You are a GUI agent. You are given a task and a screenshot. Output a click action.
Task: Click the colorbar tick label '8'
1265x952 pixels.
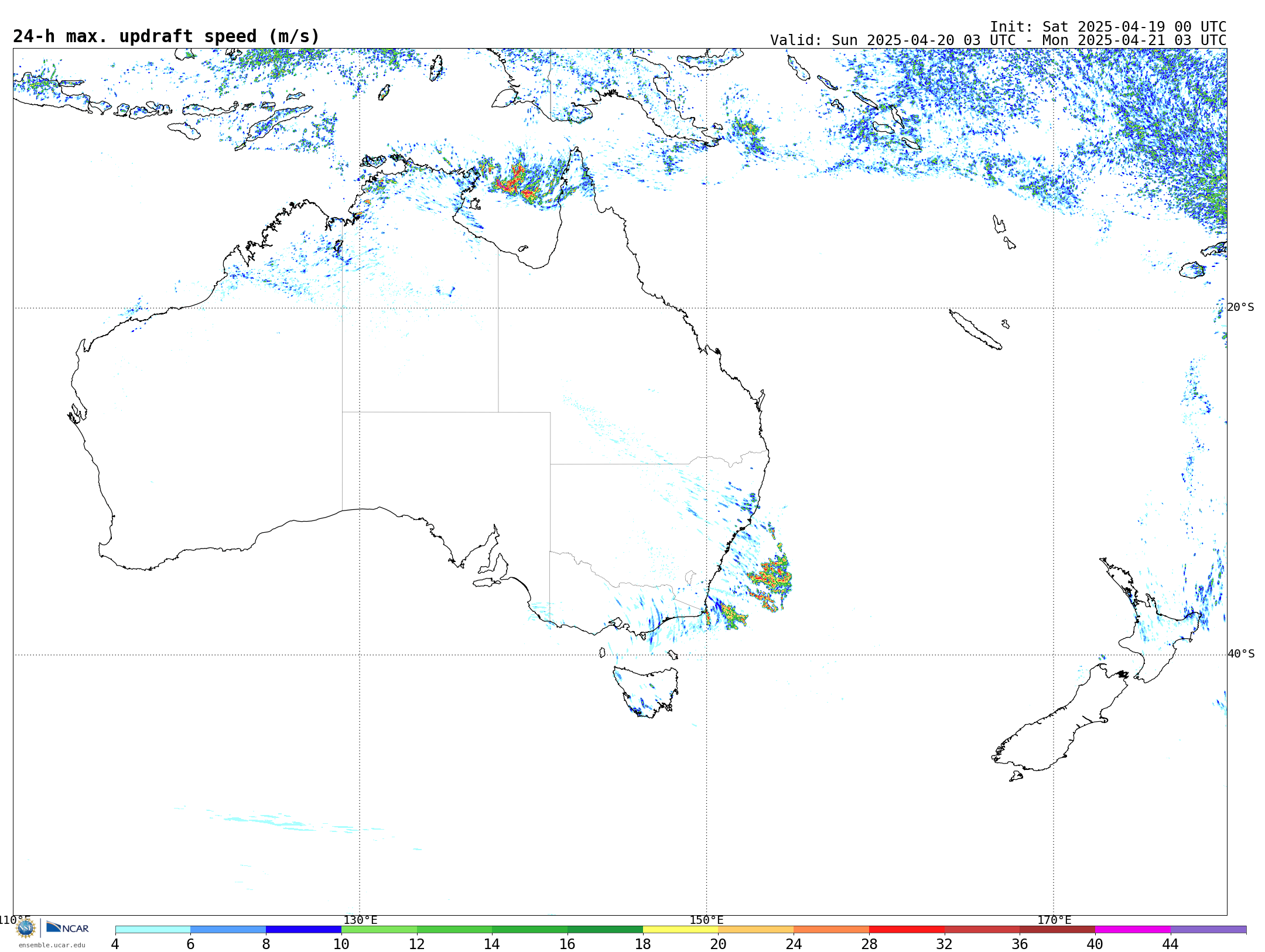pos(266,944)
